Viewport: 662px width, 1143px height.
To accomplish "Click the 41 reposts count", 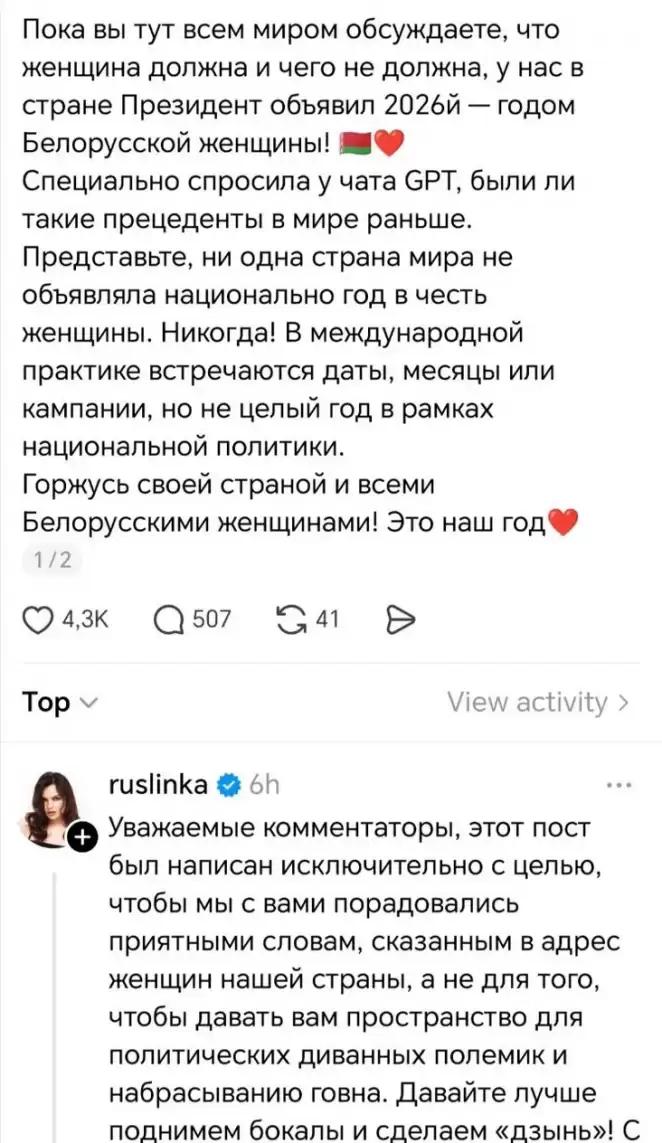I will (327, 620).
